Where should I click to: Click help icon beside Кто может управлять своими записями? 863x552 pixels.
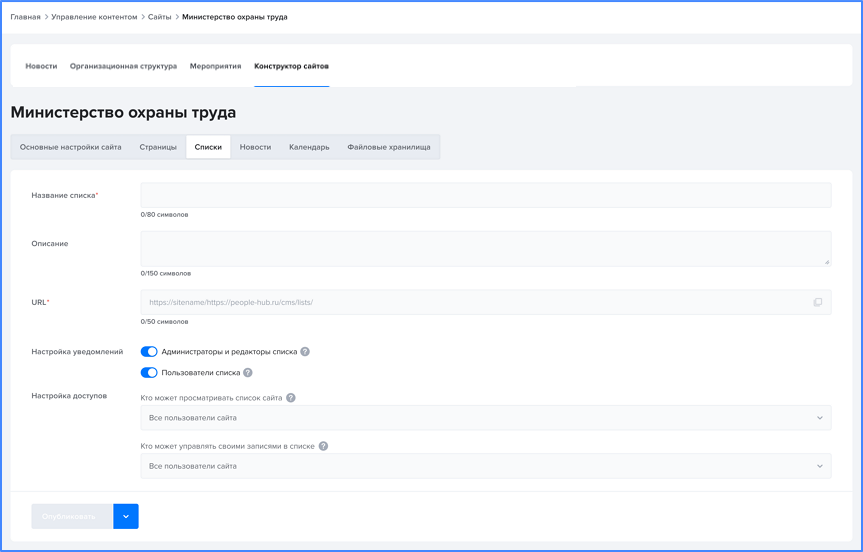pyautogui.click(x=324, y=446)
